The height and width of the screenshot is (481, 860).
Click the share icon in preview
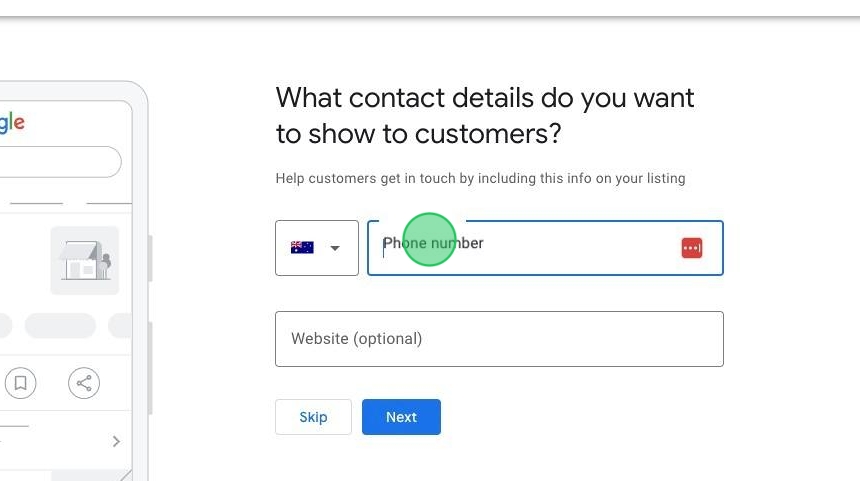[x=84, y=382]
